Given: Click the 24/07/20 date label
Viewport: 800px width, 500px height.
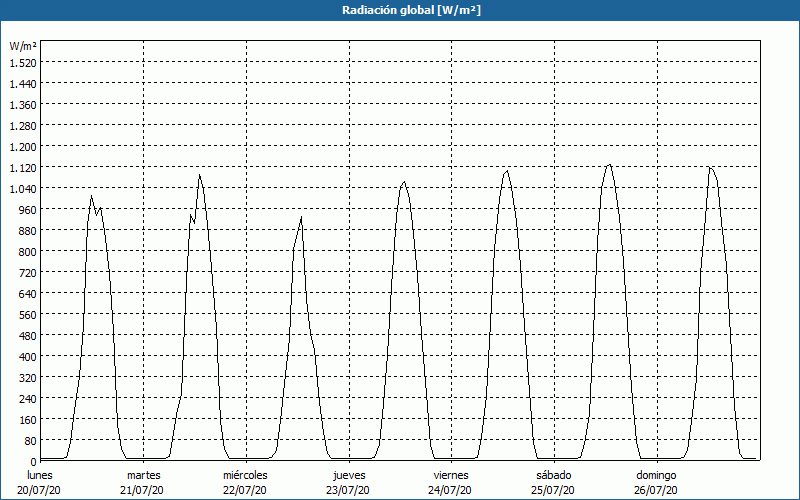Looking at the screenshot, I should pos(451,490).
